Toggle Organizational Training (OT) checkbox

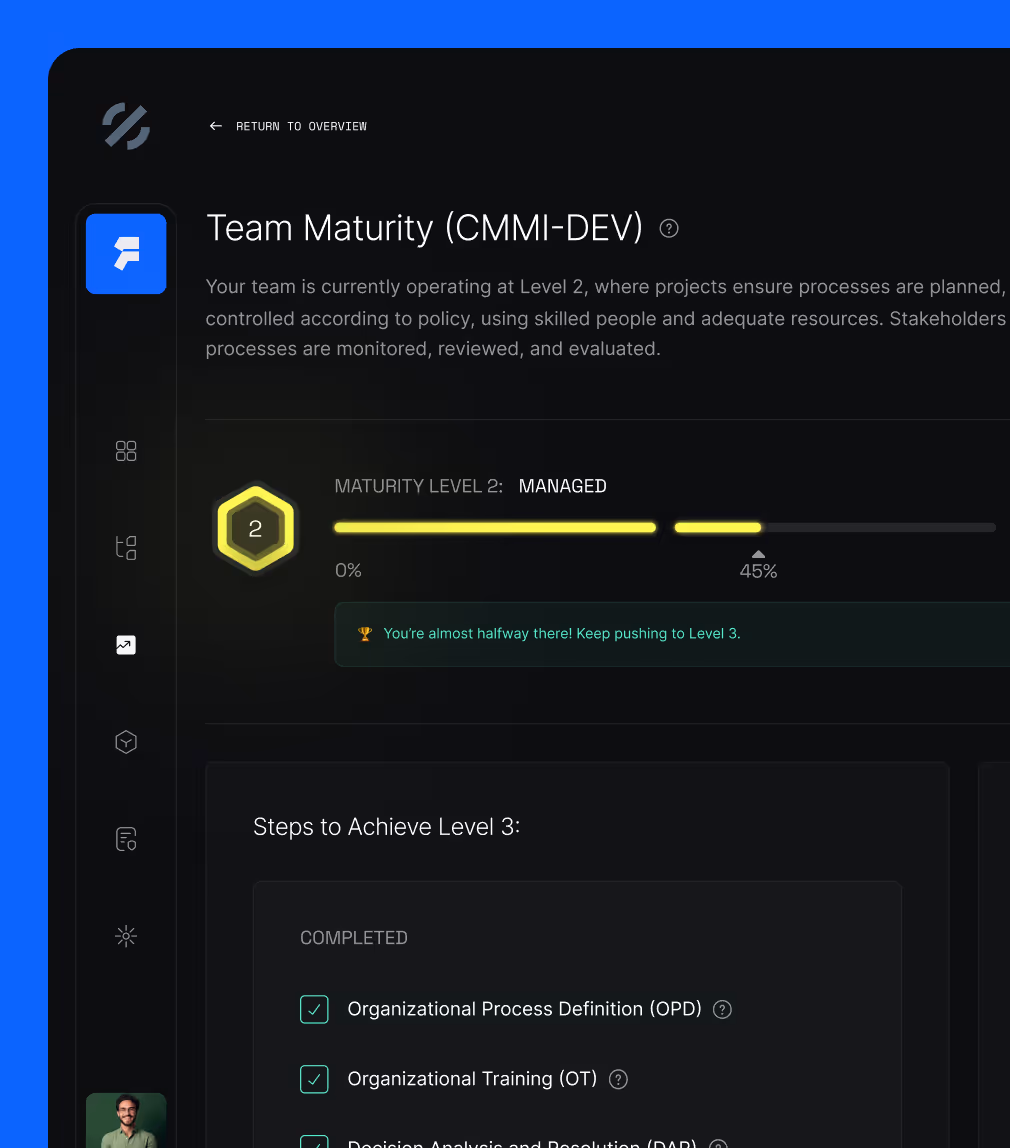click(314, 1079)
